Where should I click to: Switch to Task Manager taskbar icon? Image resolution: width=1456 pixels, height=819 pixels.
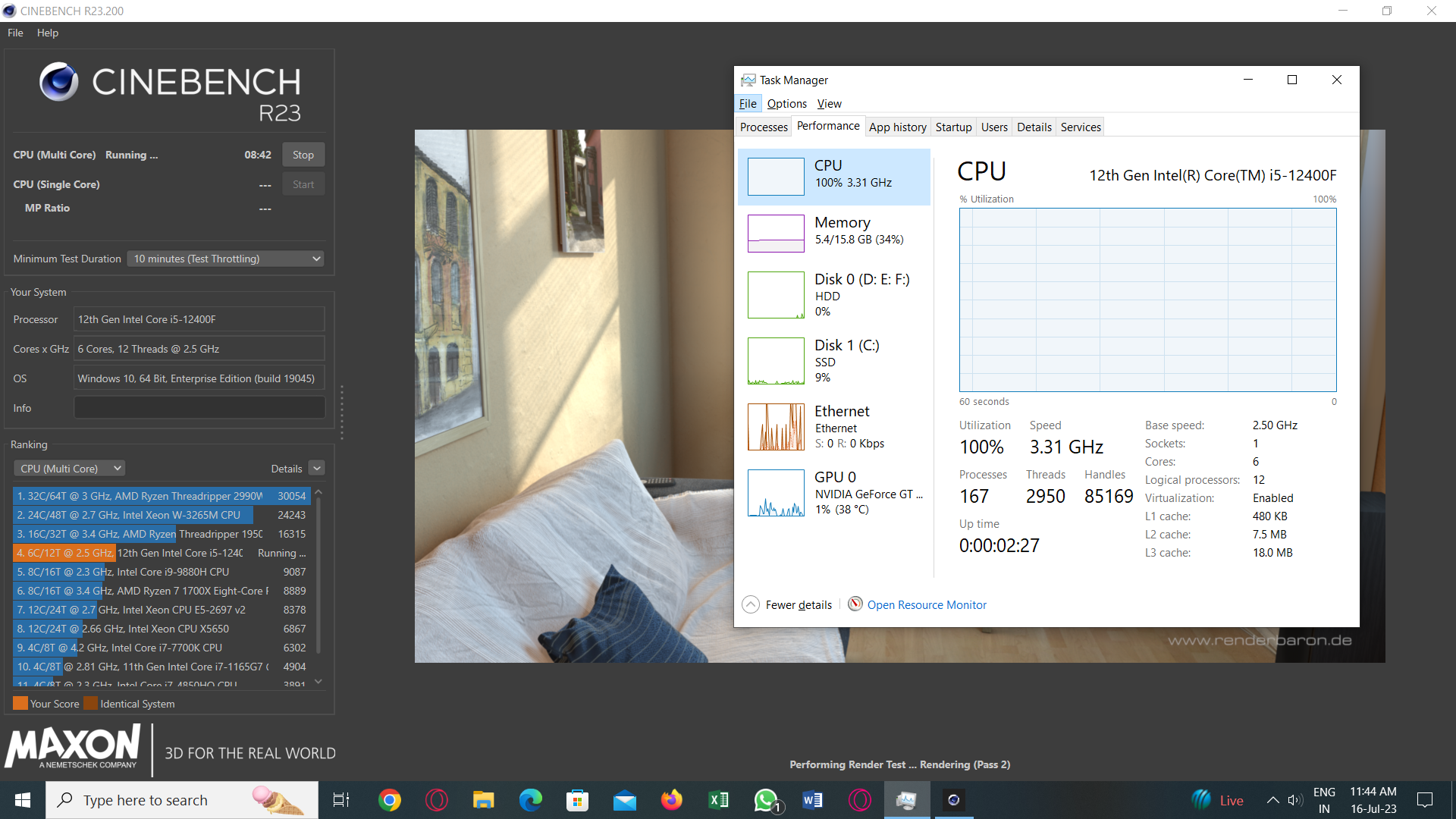coord(907,800)
